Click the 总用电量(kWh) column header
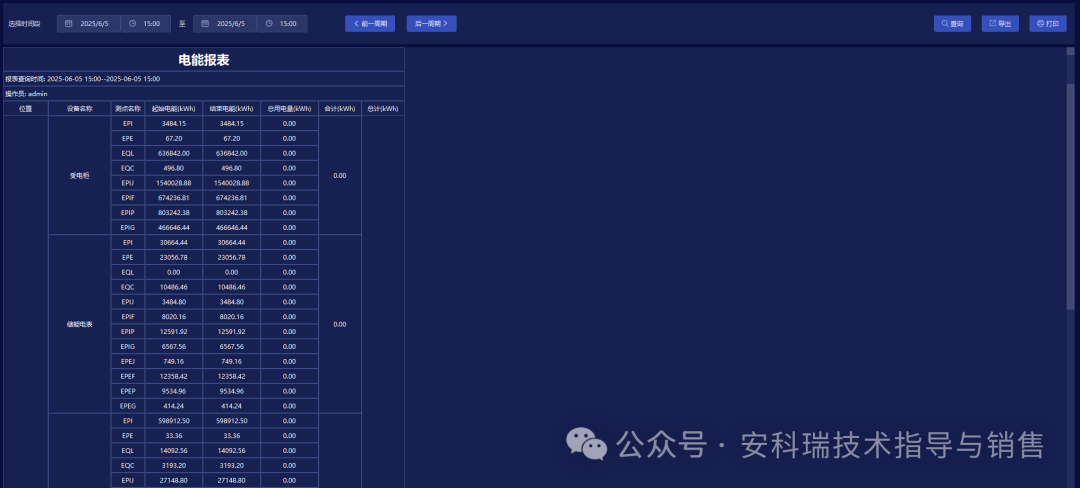Viewport: 1080px width, 488px height. (289, 109)
